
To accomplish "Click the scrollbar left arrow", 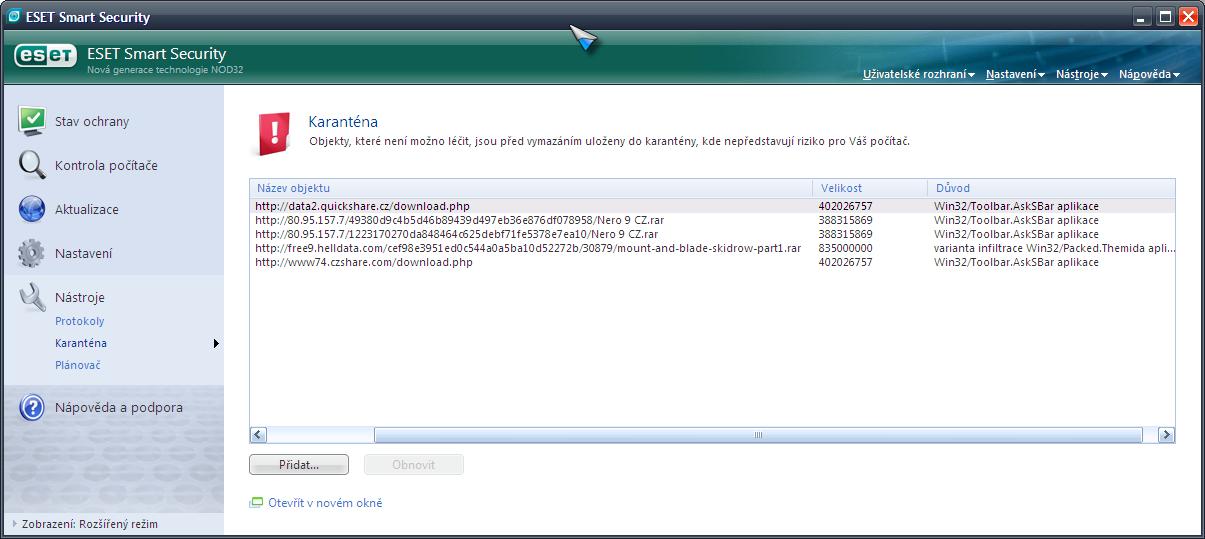I will (258, 435).
